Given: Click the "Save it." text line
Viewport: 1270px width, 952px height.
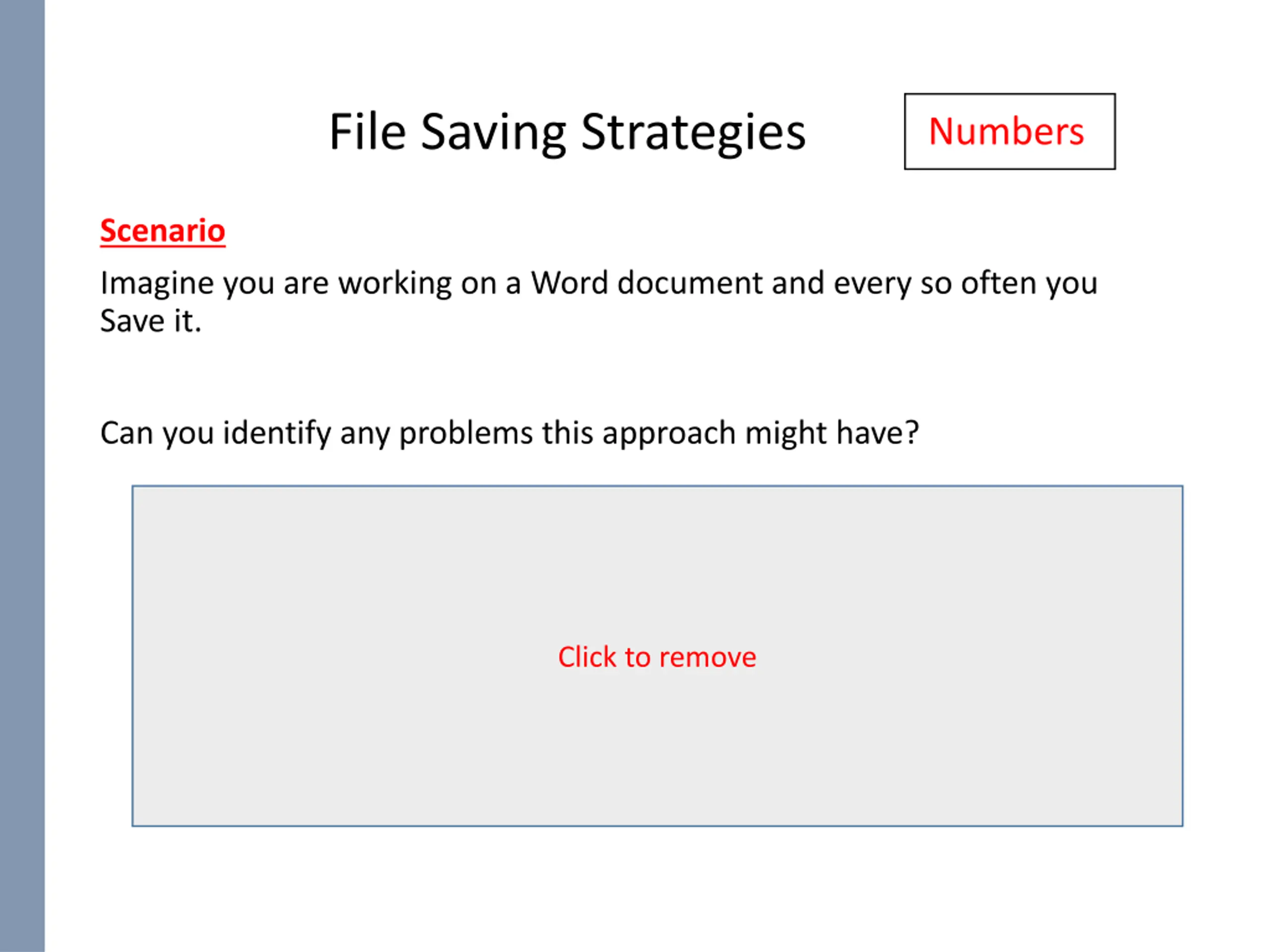Looking at the screenshot, I should 151,321.
